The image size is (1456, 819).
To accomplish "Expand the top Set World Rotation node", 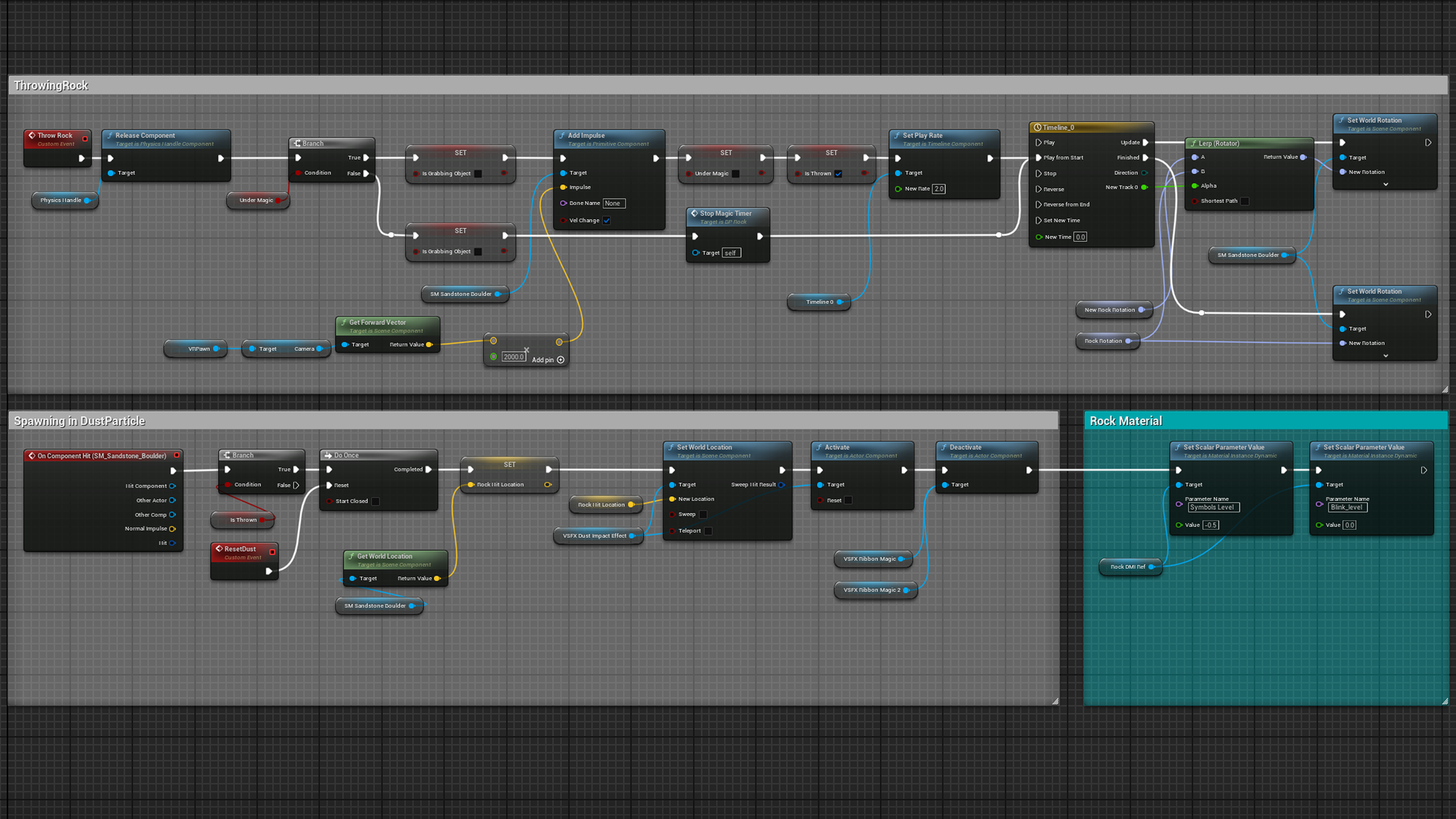I will coord(1386,185).
